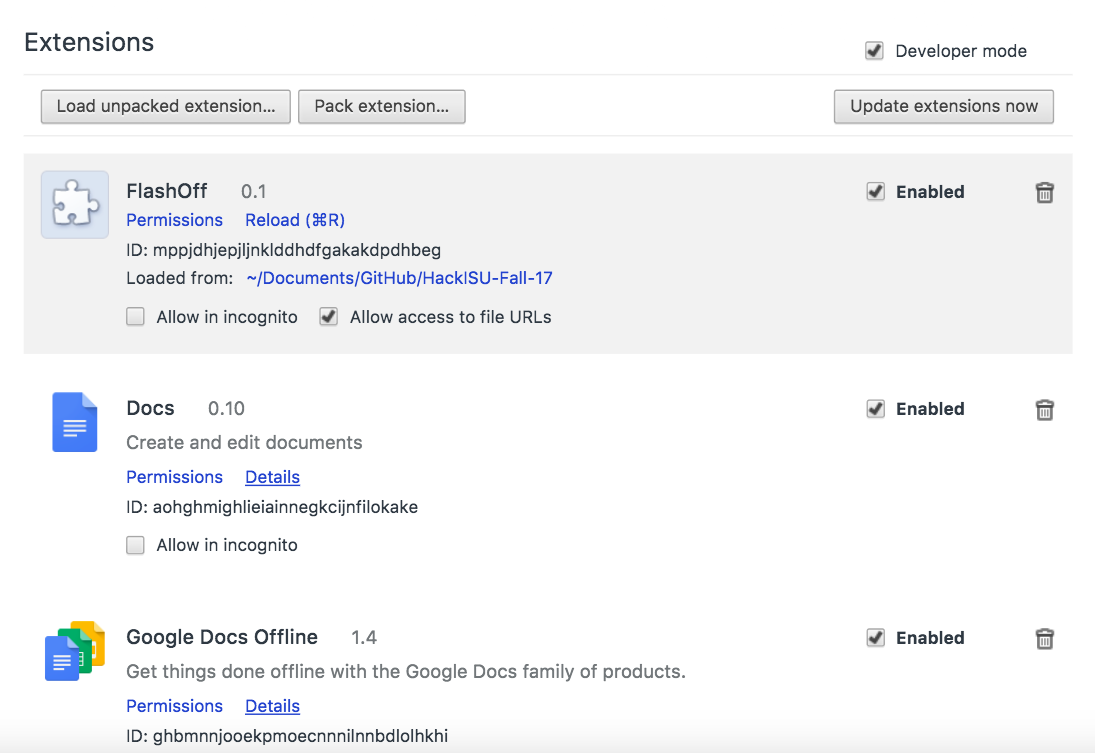Screen dimensions: 1095x753
Task: Delete FlashOff using its trash icon
Action: click(1044, 193)
